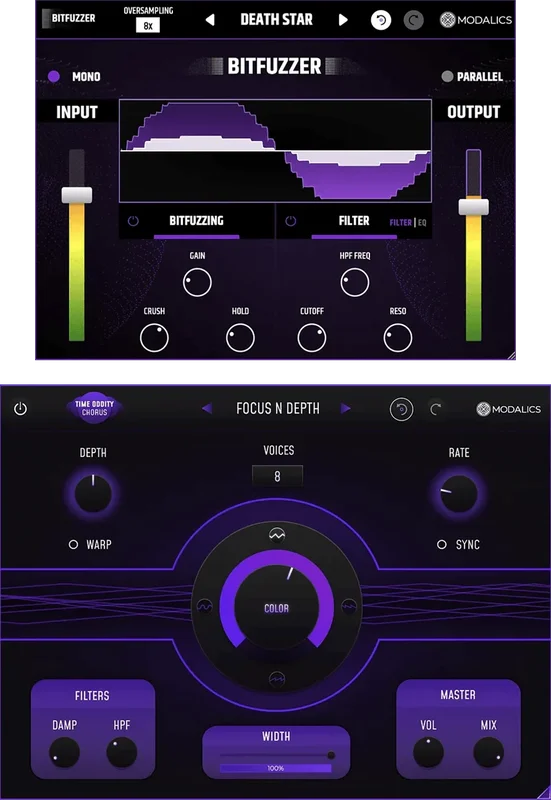Screen dimensions: 551x800
Task: Click the Bitfuzzer redo button
Action: tap(413, 20)
